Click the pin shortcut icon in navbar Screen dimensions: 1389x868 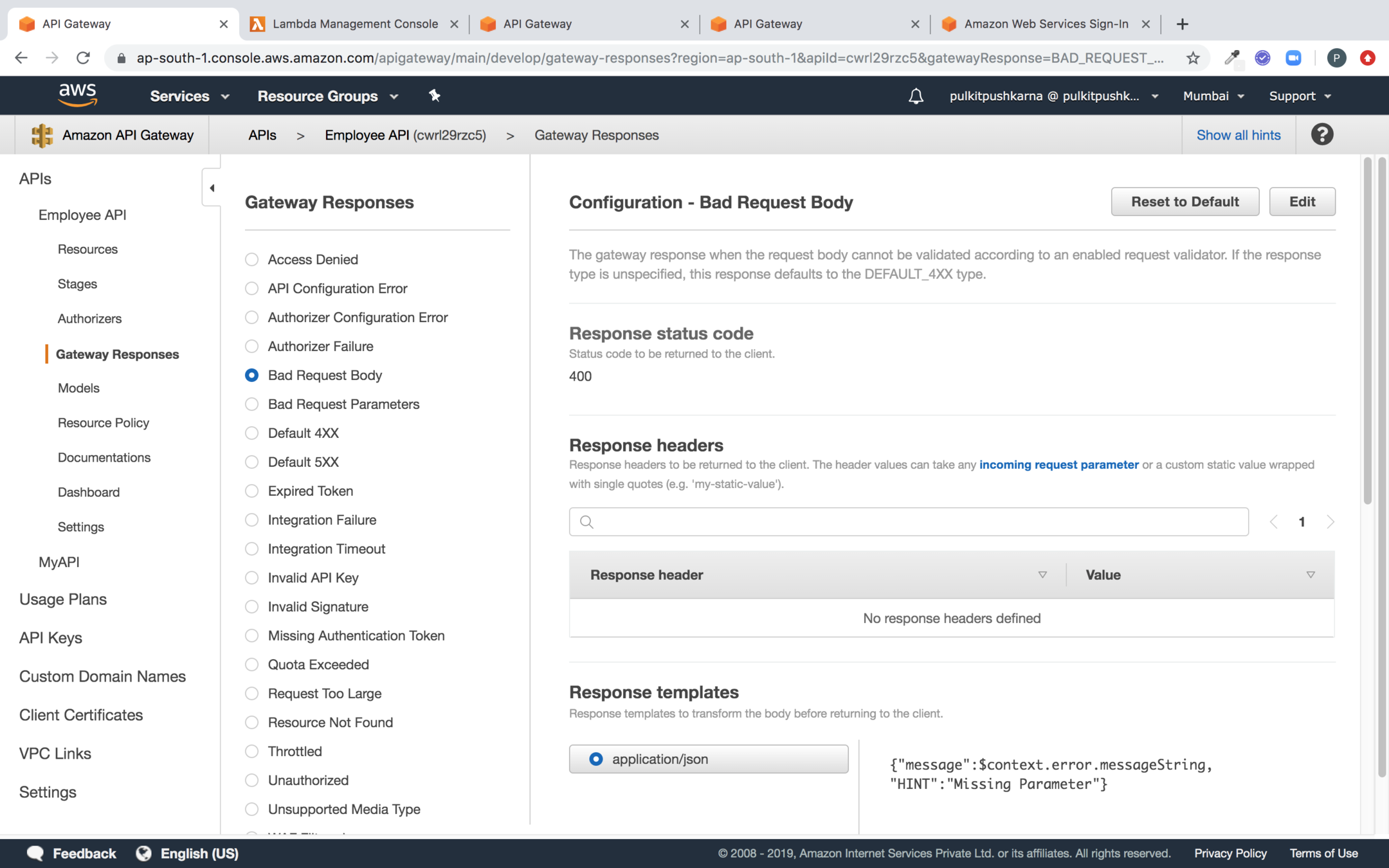tap(435, 96)
